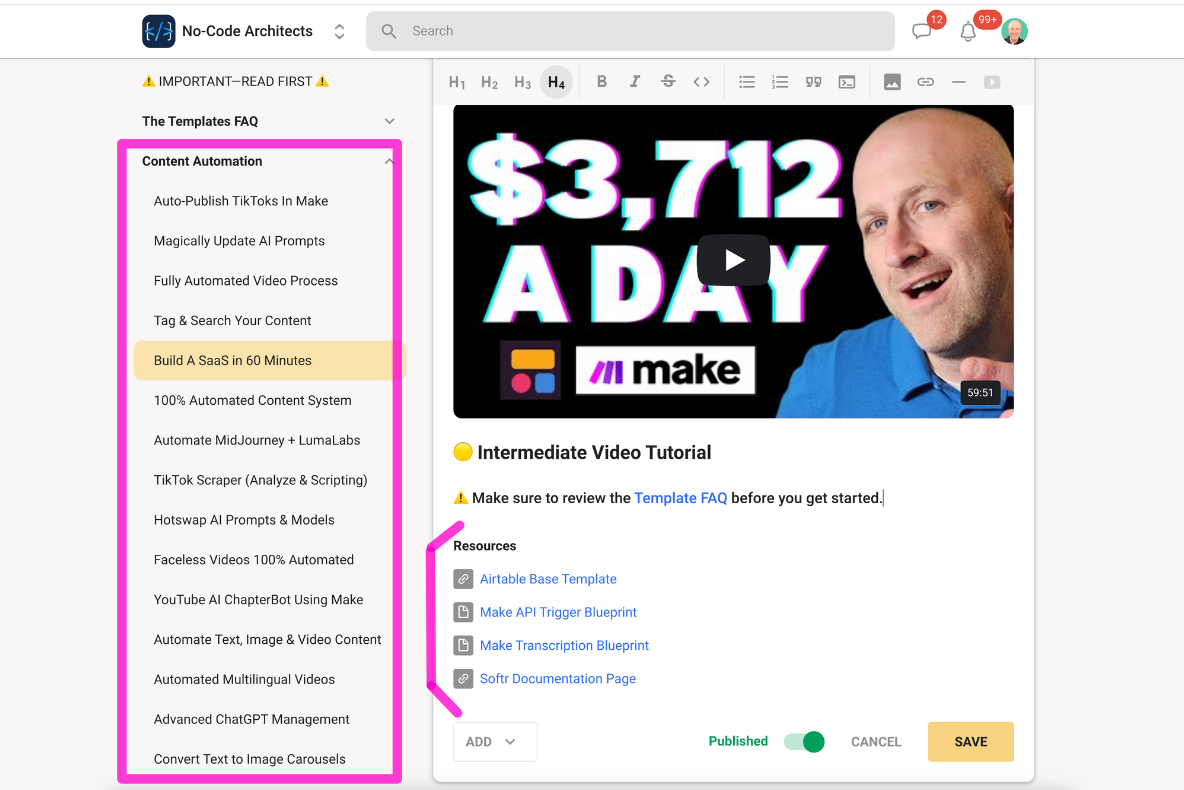Collapse the Content Automation section
The height and width of the screenshot is (790, 1184).
pos(389,161)
